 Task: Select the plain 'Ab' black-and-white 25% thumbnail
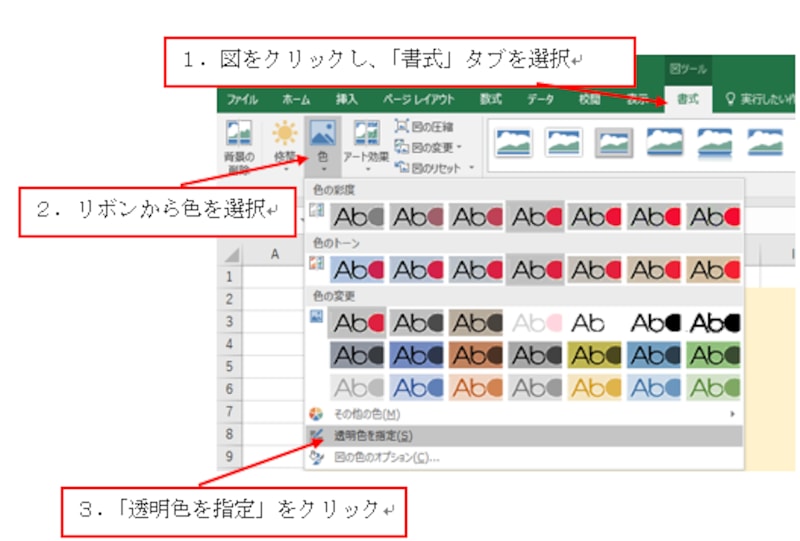point(595,323)
